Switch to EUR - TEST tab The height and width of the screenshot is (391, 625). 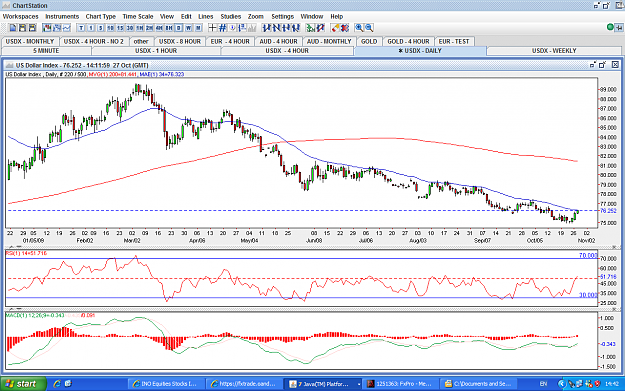(x=454, y=41)
